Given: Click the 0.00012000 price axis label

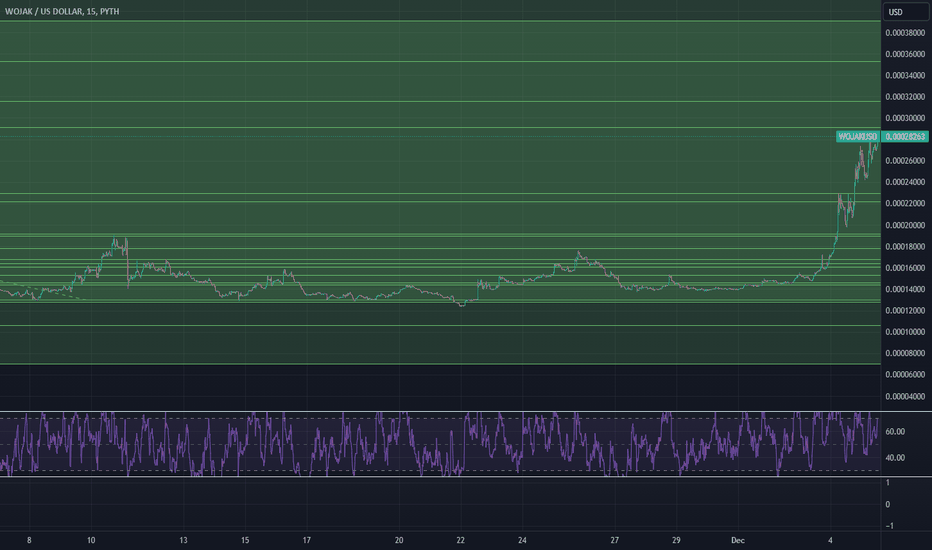Looking at the screenshot, I should 905,310.
